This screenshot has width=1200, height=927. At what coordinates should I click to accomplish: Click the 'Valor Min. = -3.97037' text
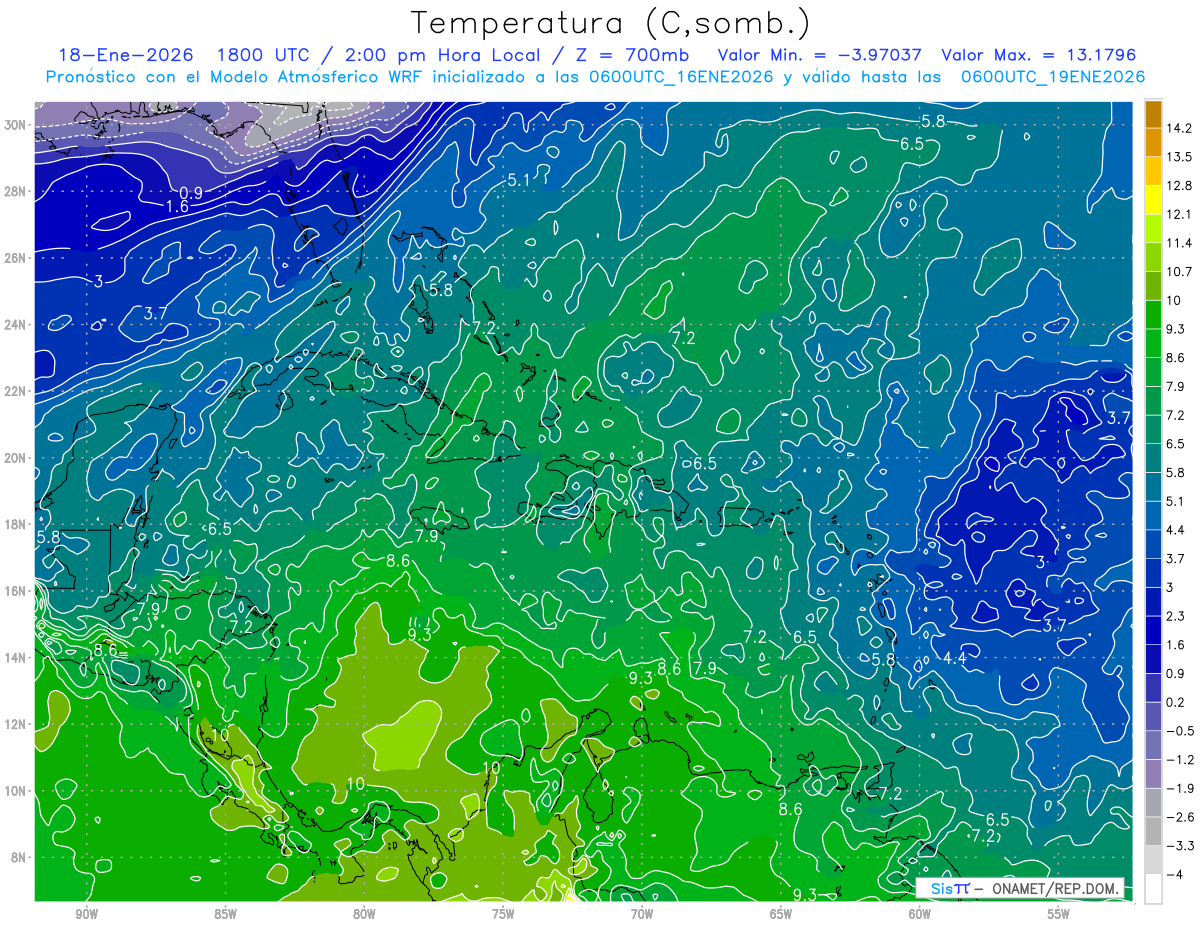click(x=820, y=54)
